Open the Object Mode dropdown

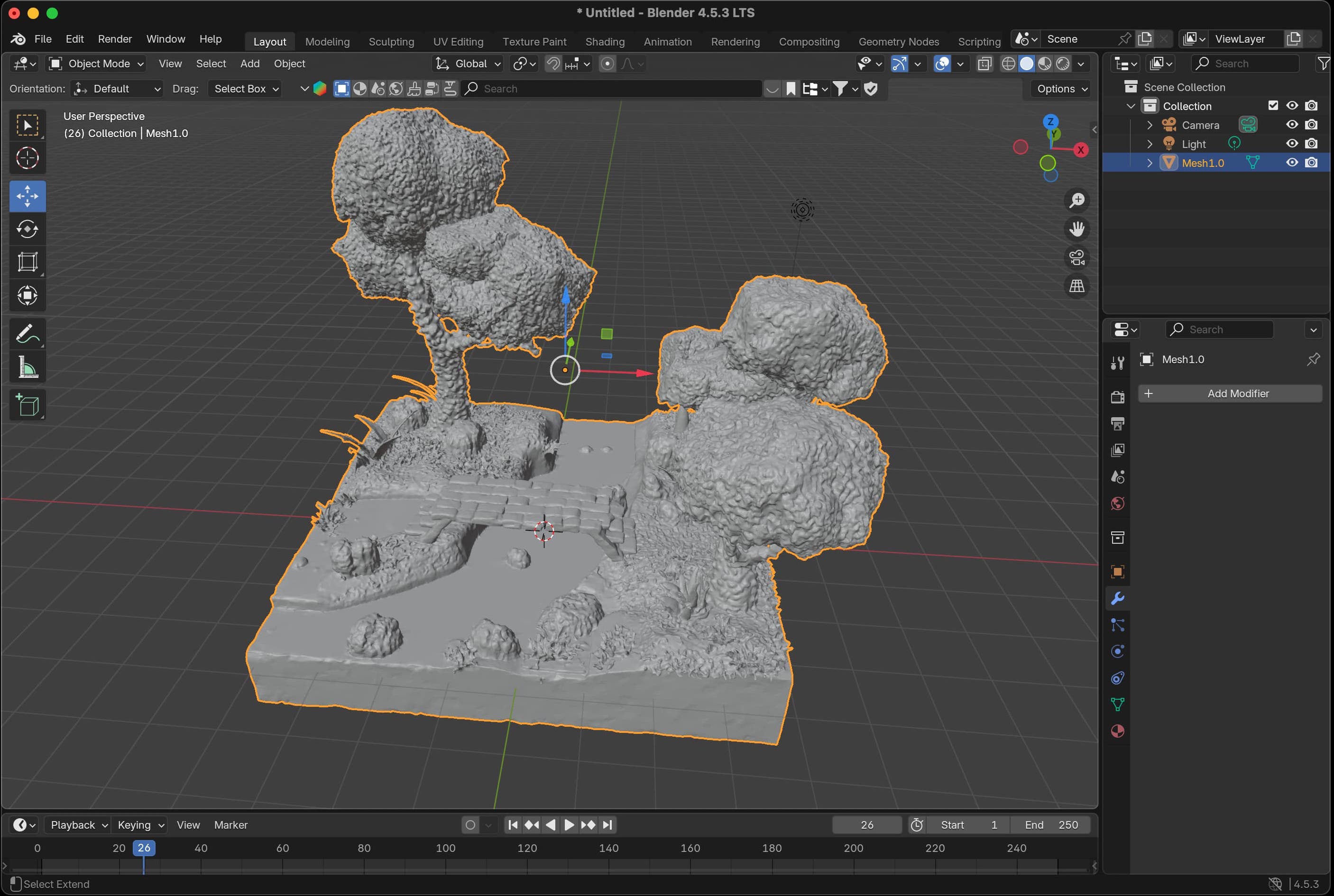coord(96,64)
